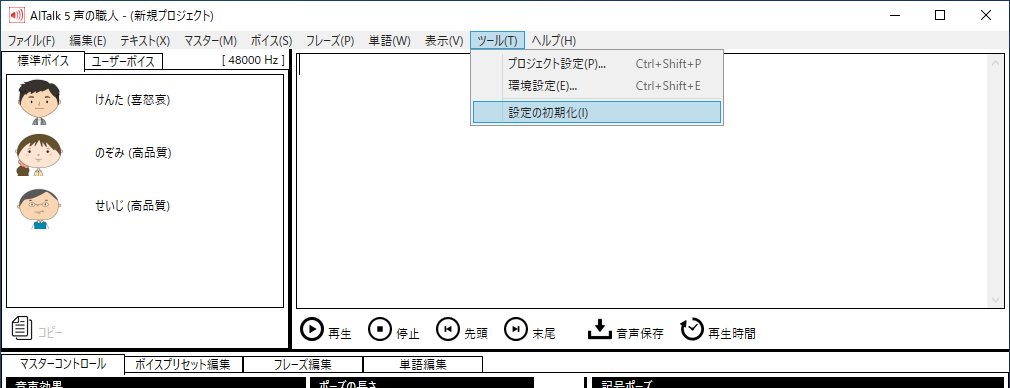The height and width of the screenshot is (388, 1010).
Task: Open the マスター(M) menu
Action: (211, 41)
